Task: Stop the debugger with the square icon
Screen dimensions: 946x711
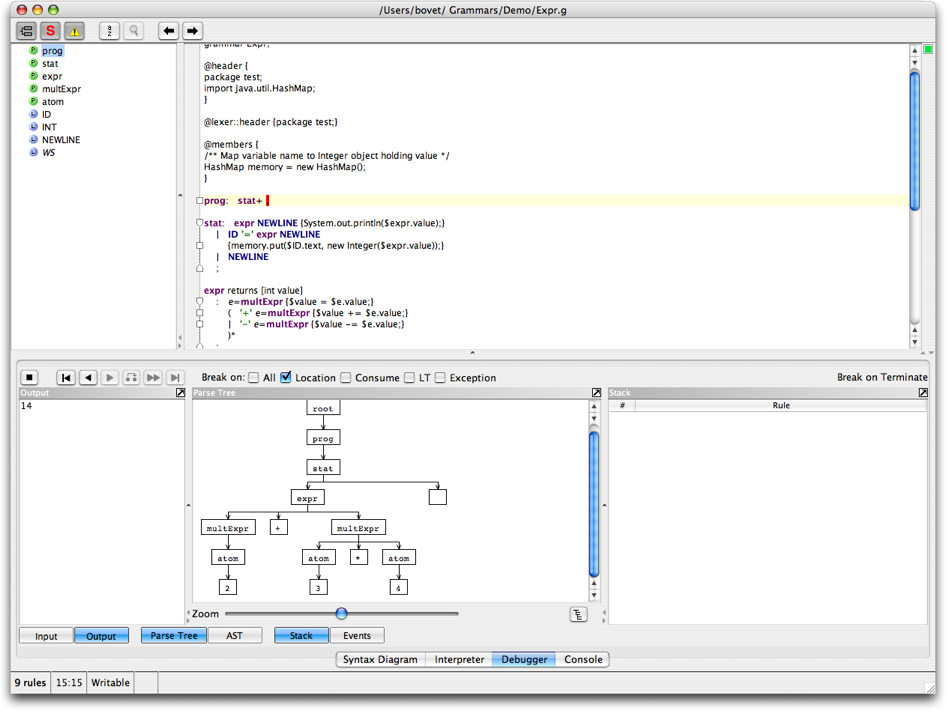Action: 29,378
